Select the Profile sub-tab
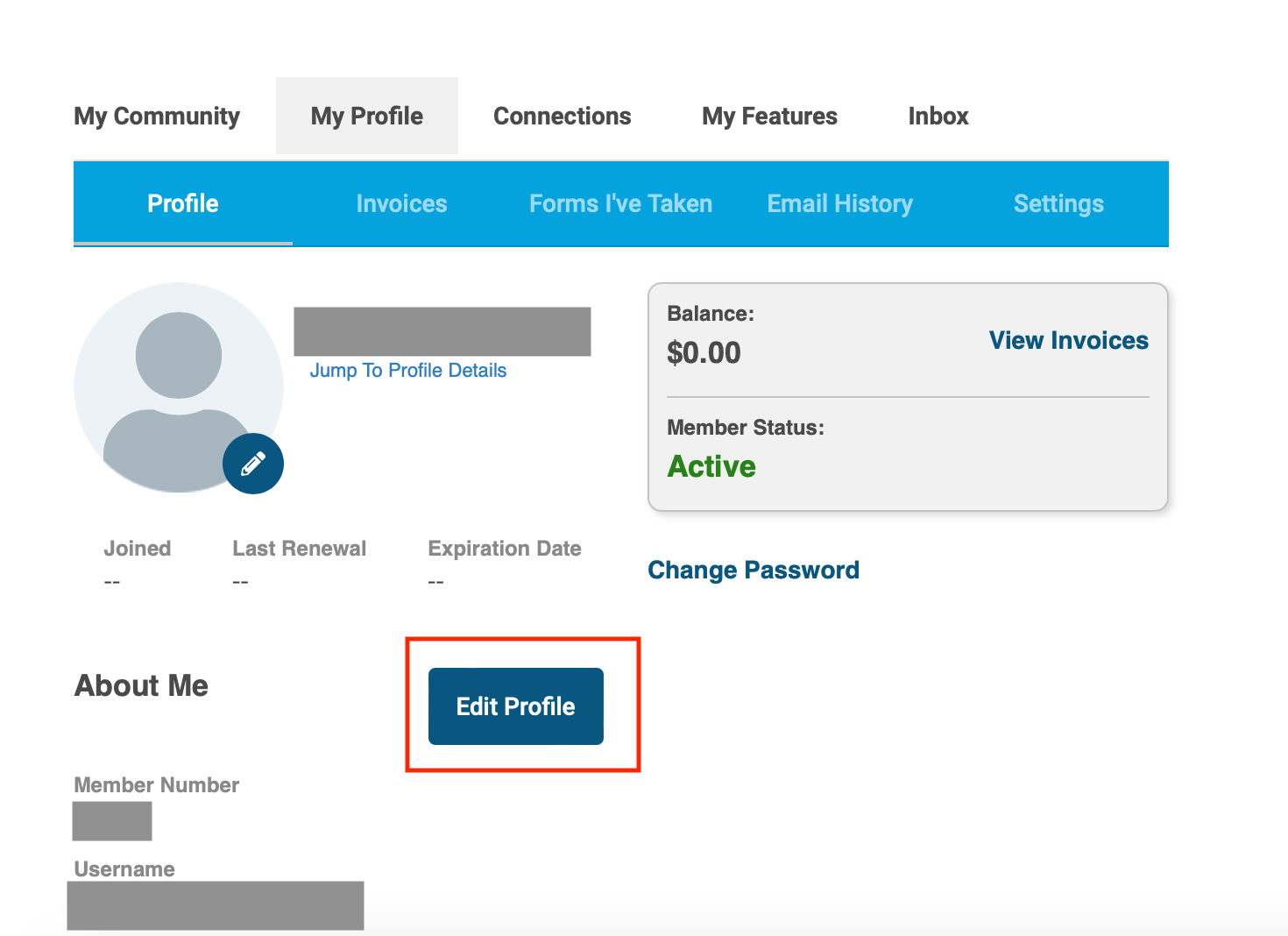This screenshot has width=1288, height=936. pyautogui.click(x=183, y=203)
